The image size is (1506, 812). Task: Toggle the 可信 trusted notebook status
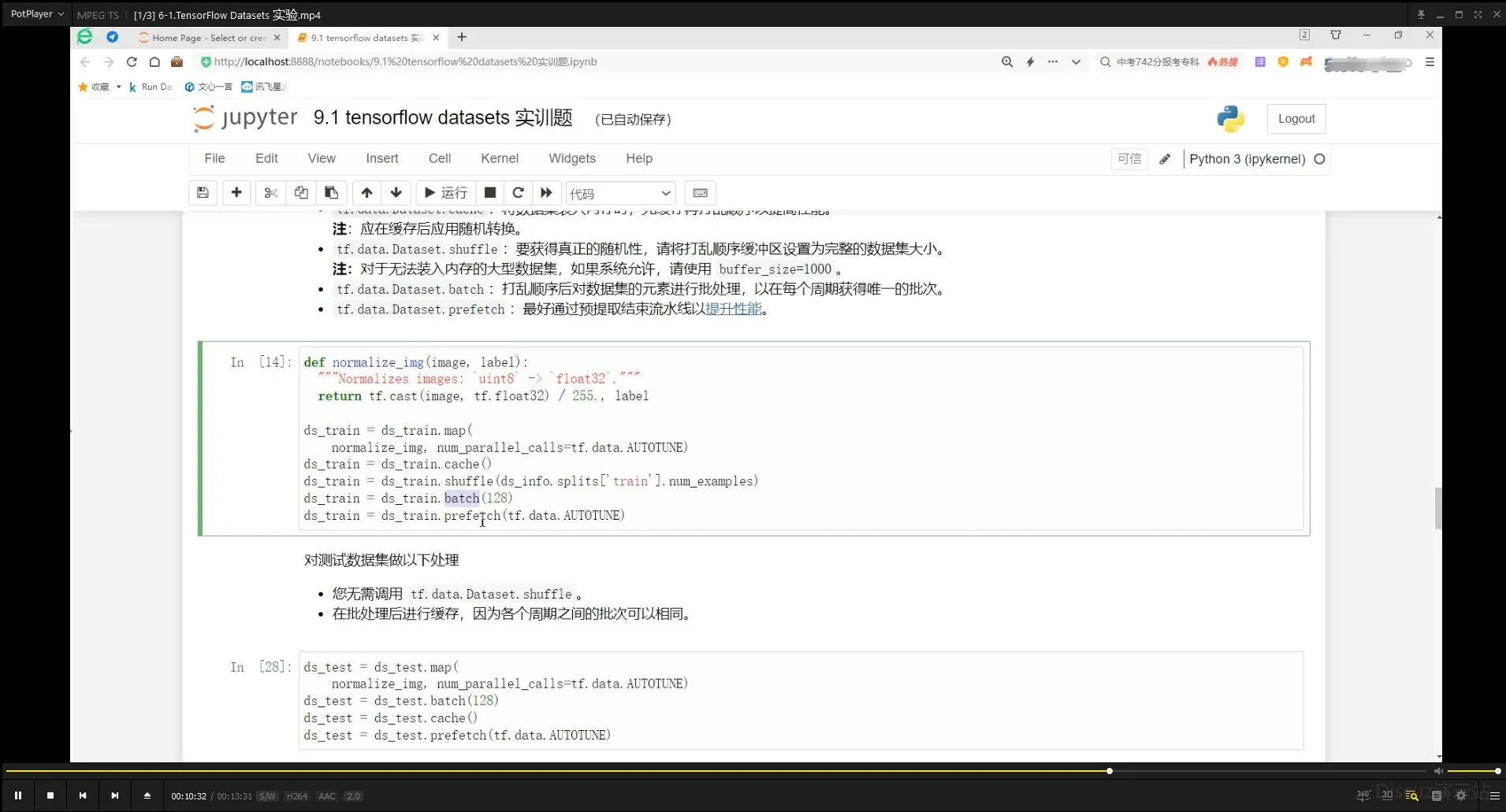tap(1129, 159)
